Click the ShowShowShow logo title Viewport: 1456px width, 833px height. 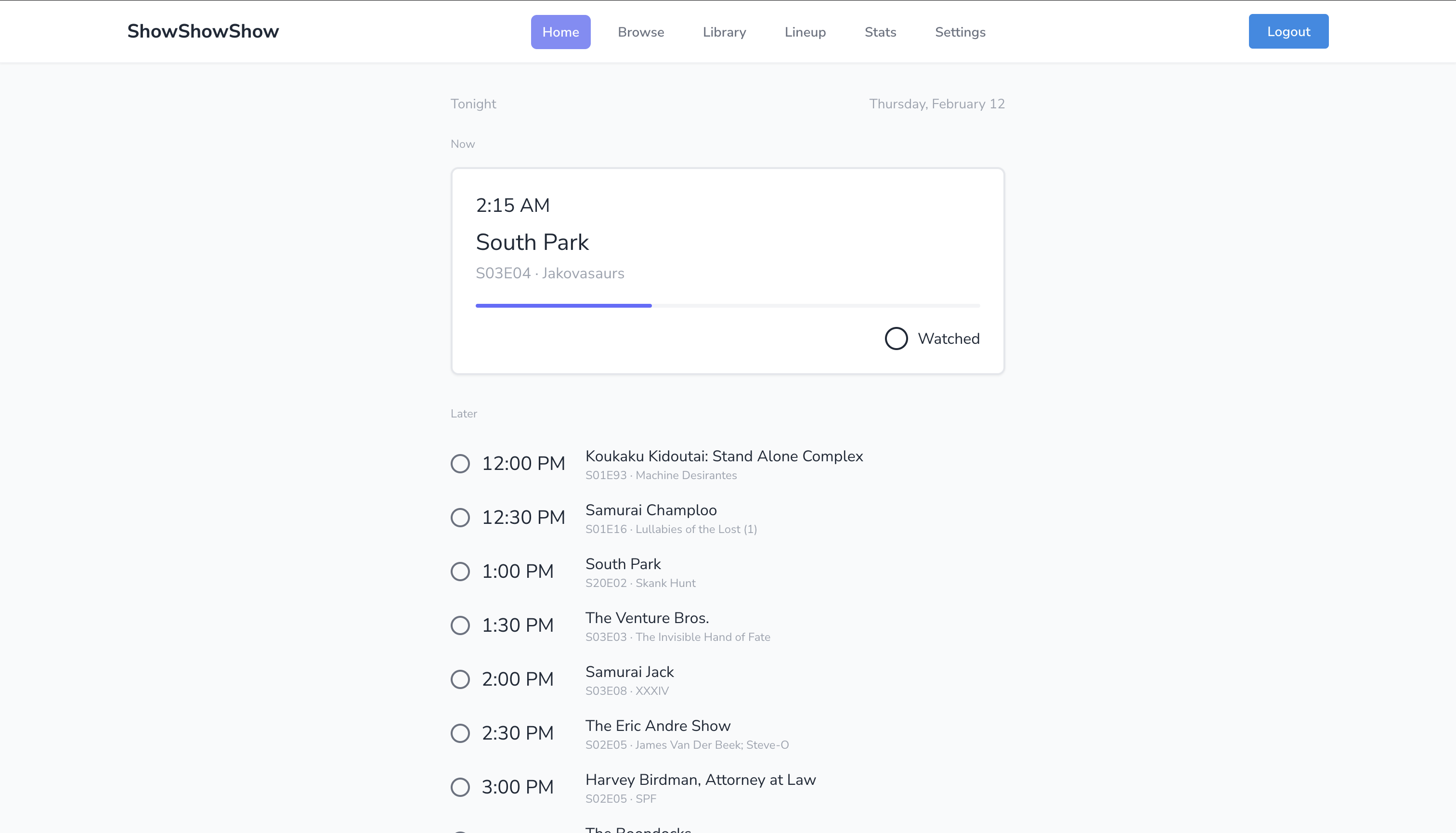tap(203, 31)
